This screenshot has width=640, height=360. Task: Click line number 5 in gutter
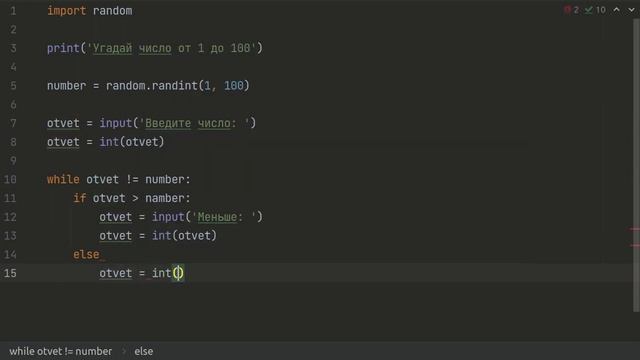click(x=13, y=86)
